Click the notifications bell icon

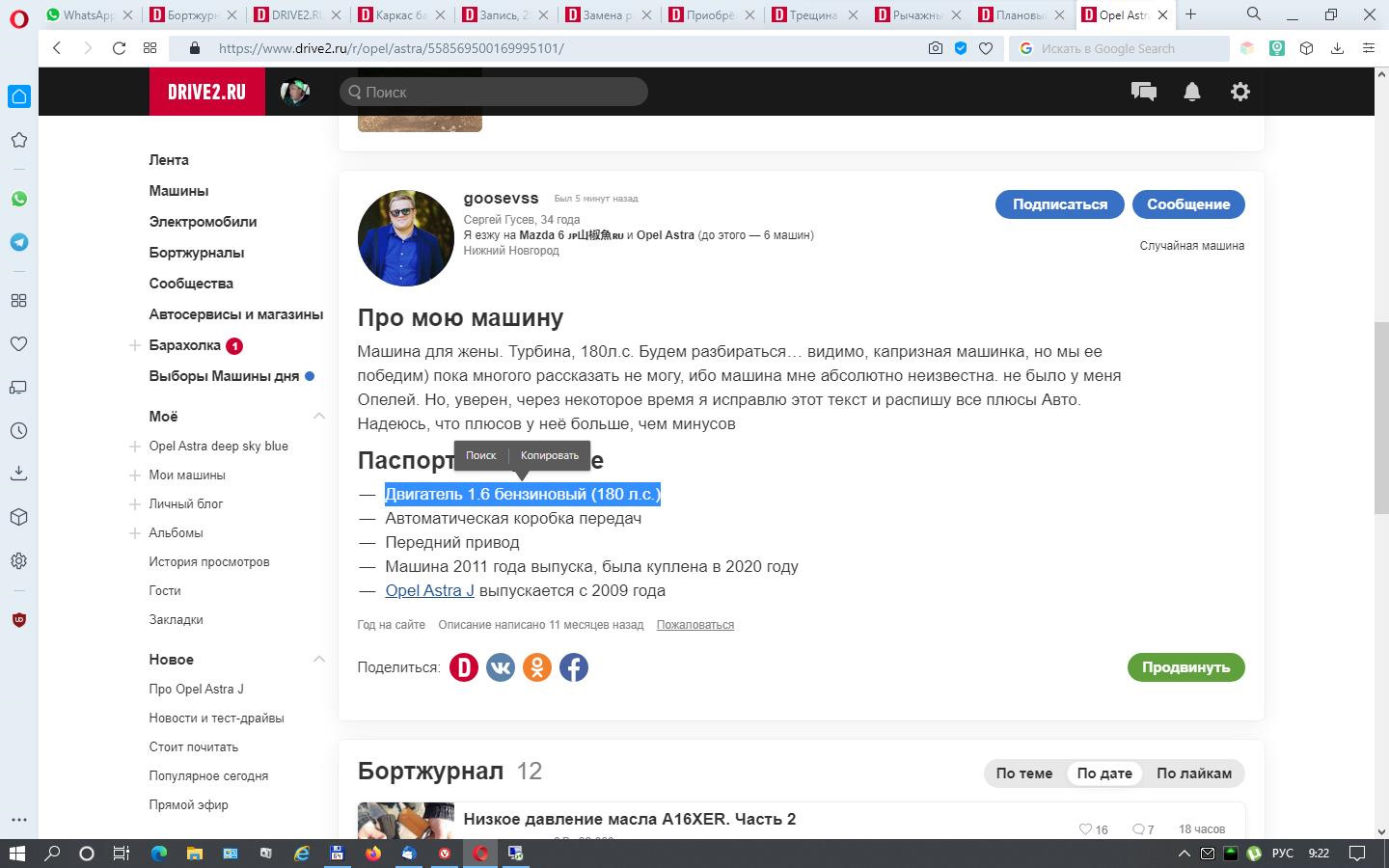click(1192, 92)
